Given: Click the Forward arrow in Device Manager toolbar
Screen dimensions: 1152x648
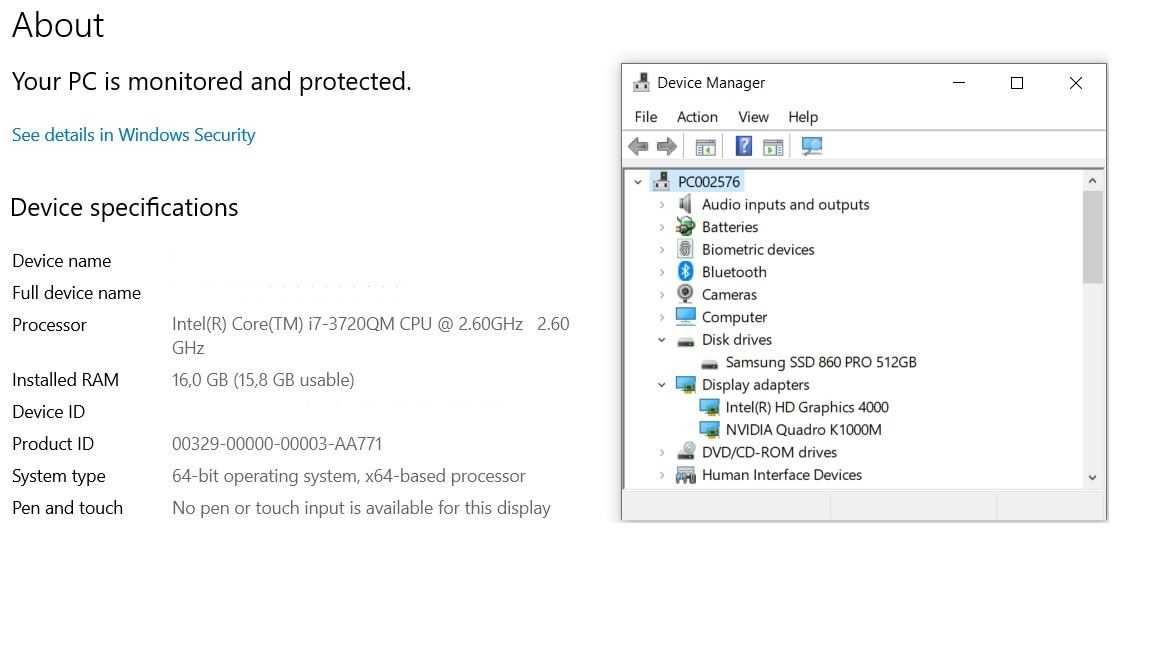Looking at the screenshot, I should pyautogui.click(x=666, y=146).
